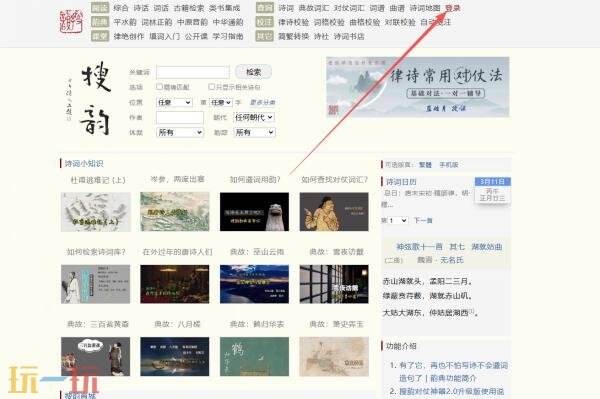
Task: Open the 曲格校验 tool link
Action: pos(365,22)
